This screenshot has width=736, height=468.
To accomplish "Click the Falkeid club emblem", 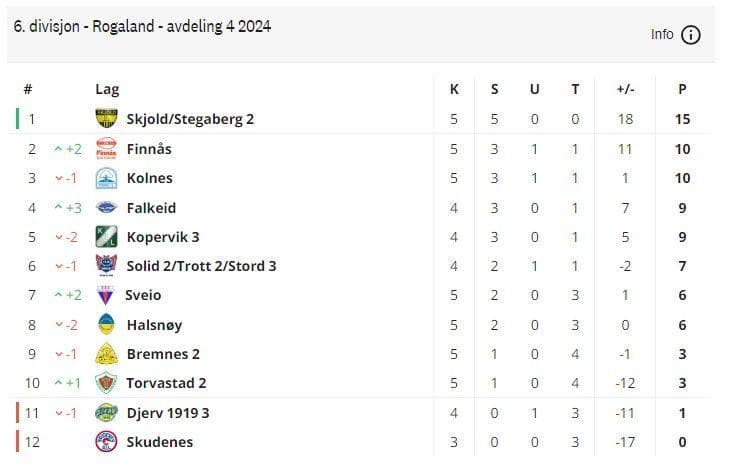I will pyautogui.click(x=106, y=208).
